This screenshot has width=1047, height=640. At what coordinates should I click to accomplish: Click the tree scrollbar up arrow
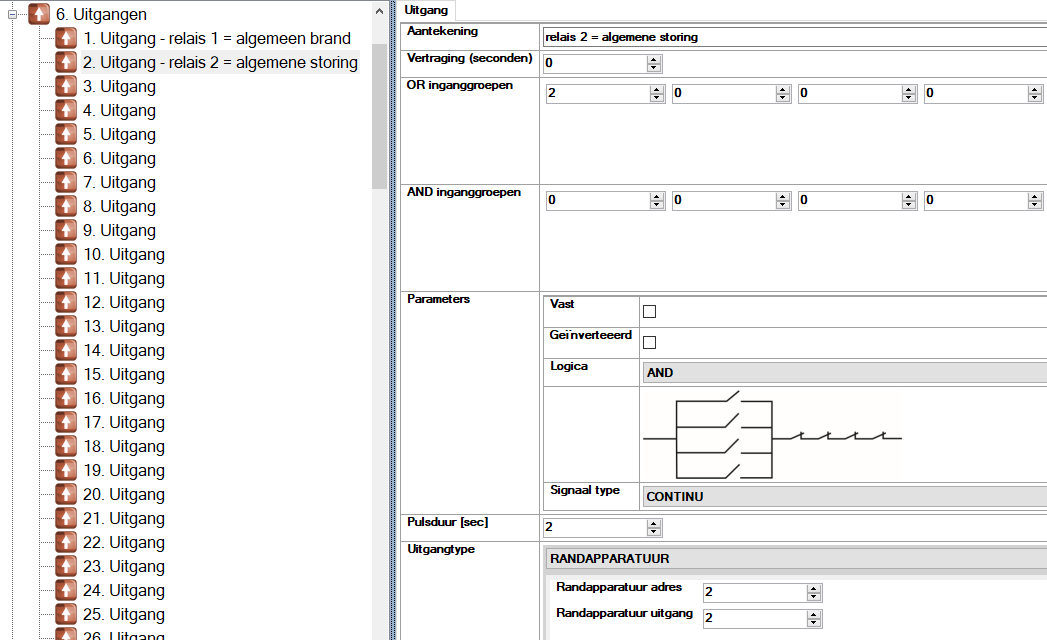pyautogui.click(x=379, y=11)
